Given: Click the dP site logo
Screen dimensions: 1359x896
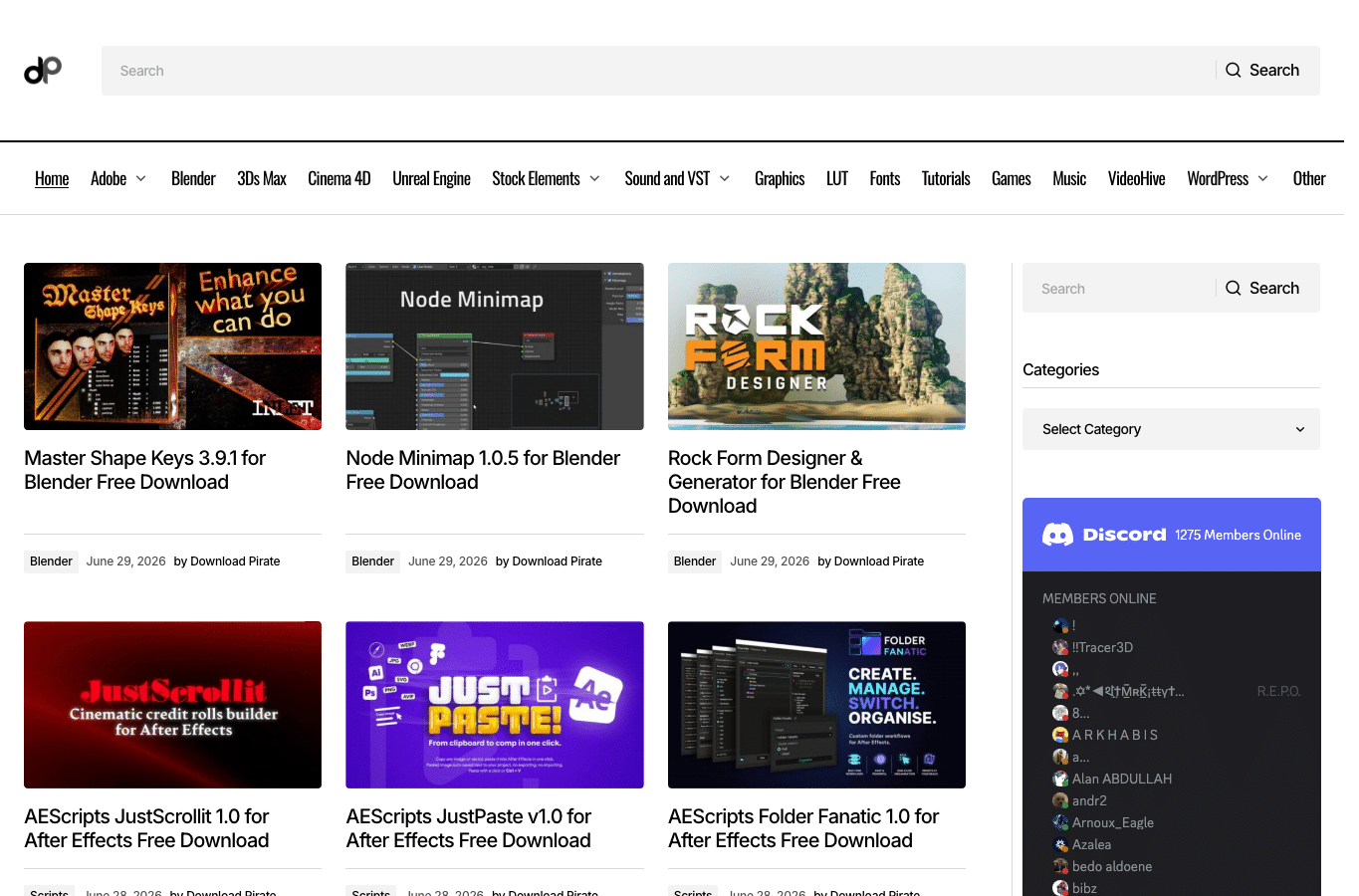Looking at the screenshot, I should pyautogui.click(x=43, y=70).
